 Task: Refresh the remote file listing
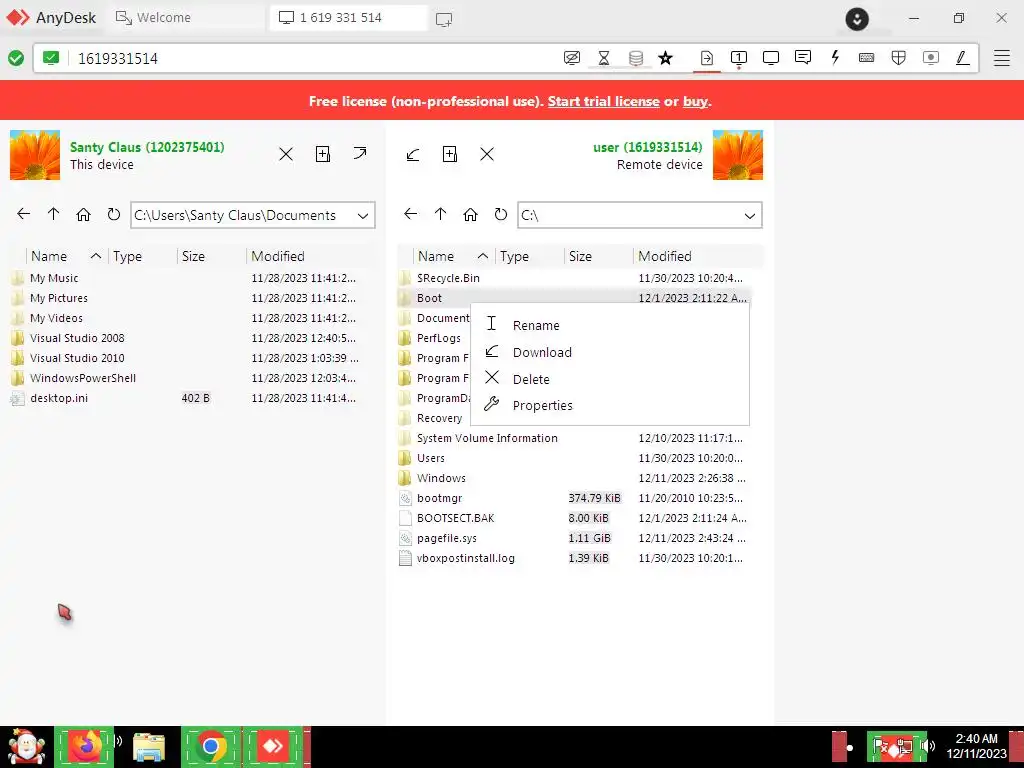[500, 214]
